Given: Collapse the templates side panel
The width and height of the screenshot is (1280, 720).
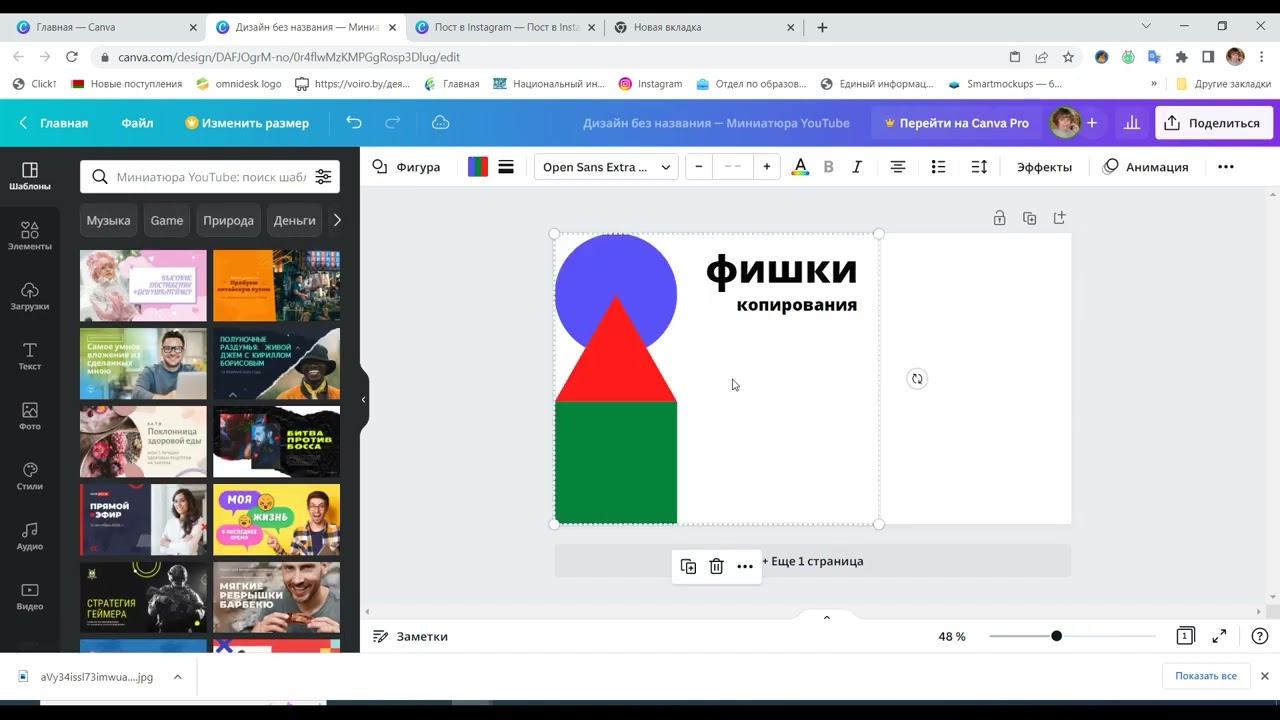Looking at the screenshot, I should point(363,400).
